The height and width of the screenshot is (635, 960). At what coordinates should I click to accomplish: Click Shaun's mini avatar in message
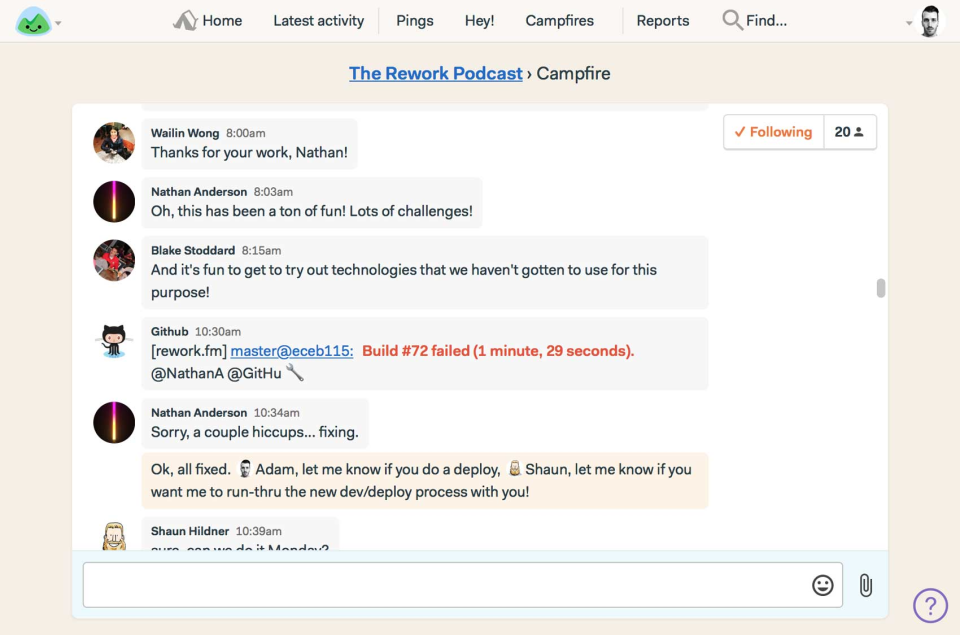pyautogui.click(x=515, y=468)
